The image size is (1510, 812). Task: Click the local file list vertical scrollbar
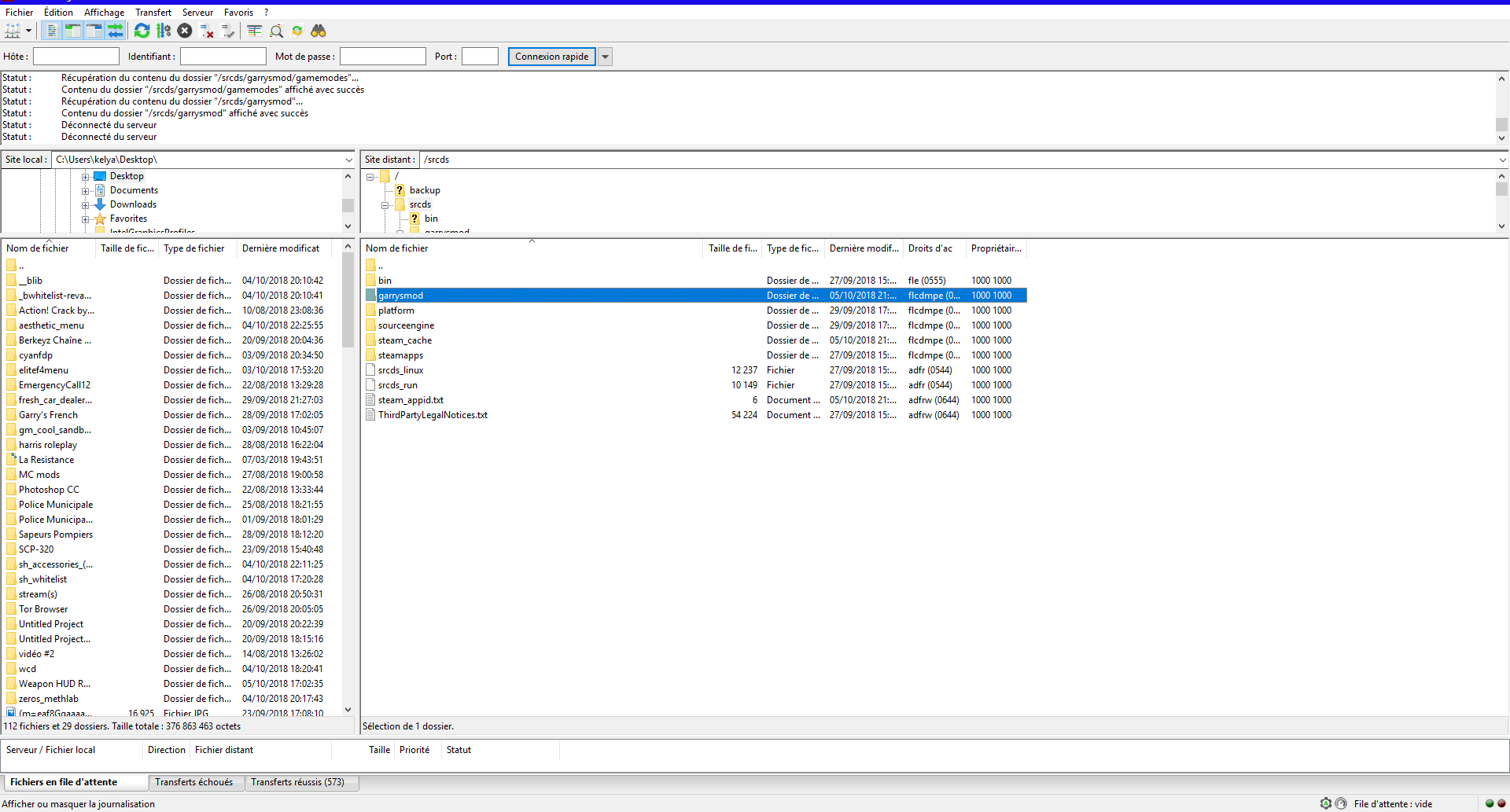click(348, 479)
